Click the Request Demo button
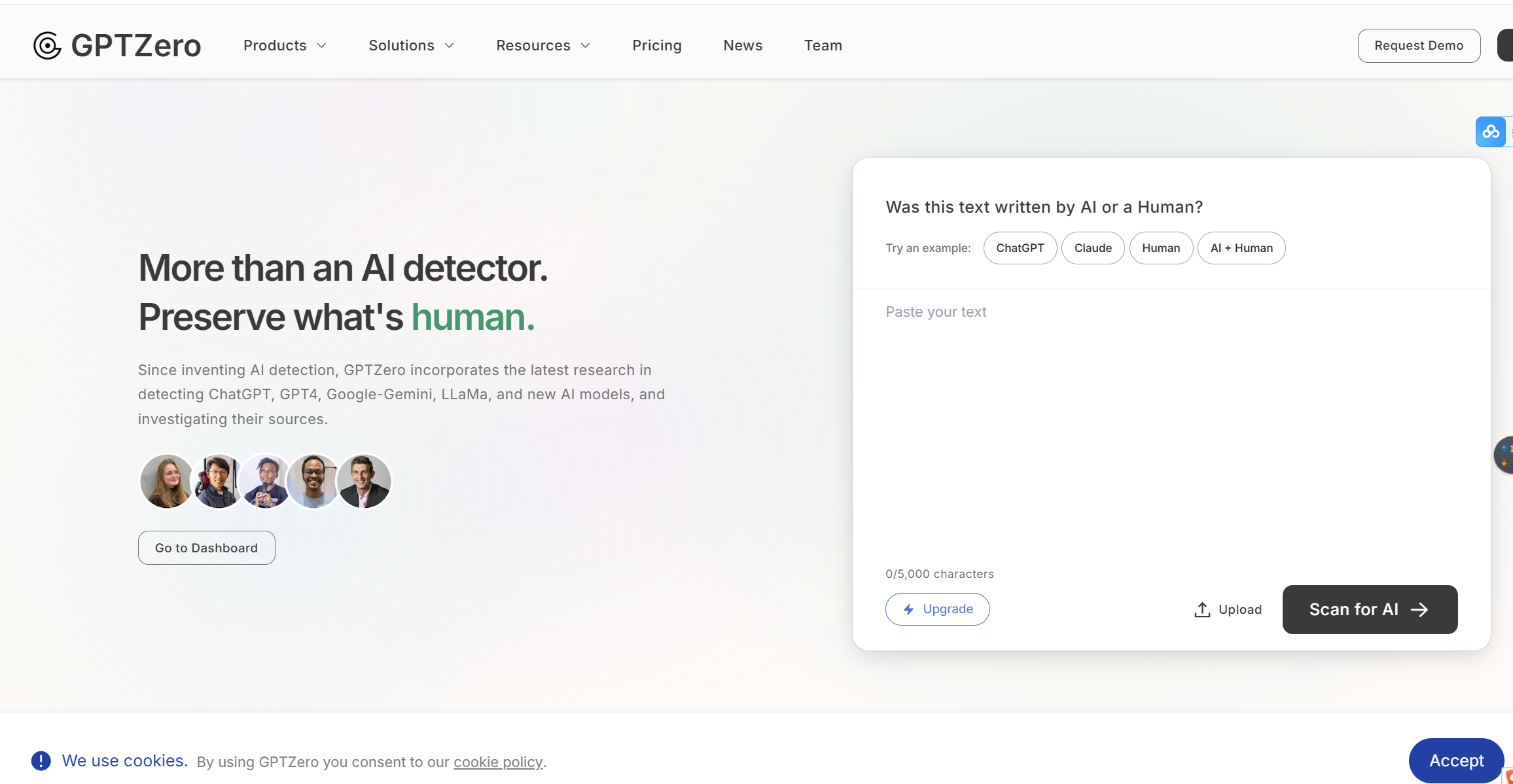 tap(1418, 45)
